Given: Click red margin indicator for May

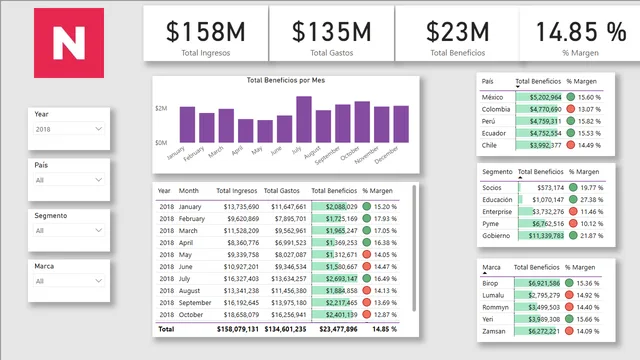Looking at the screenshot, I should coord(367,254).
